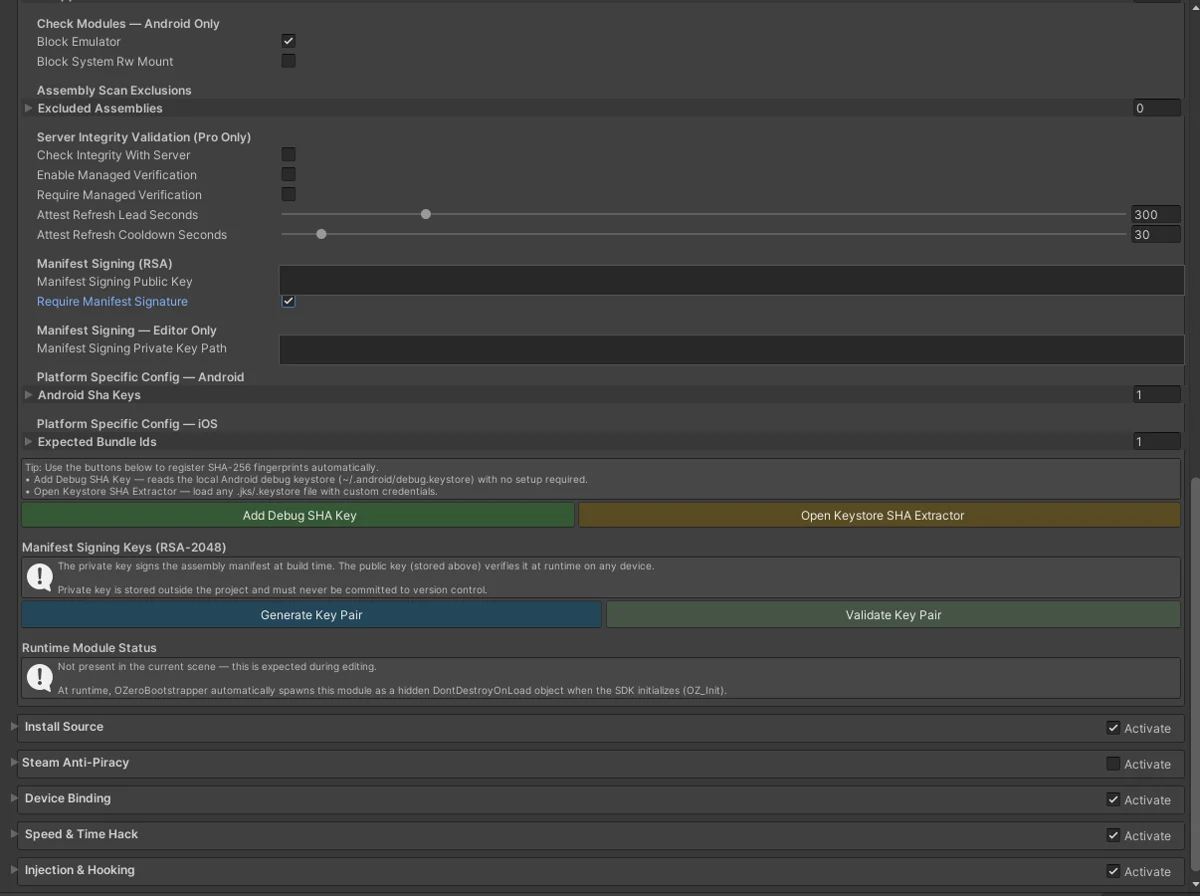Uncheck the Block Emulator checkbox
The height and width of the screenshot is (896, 1200).
(x=288, y=41)
